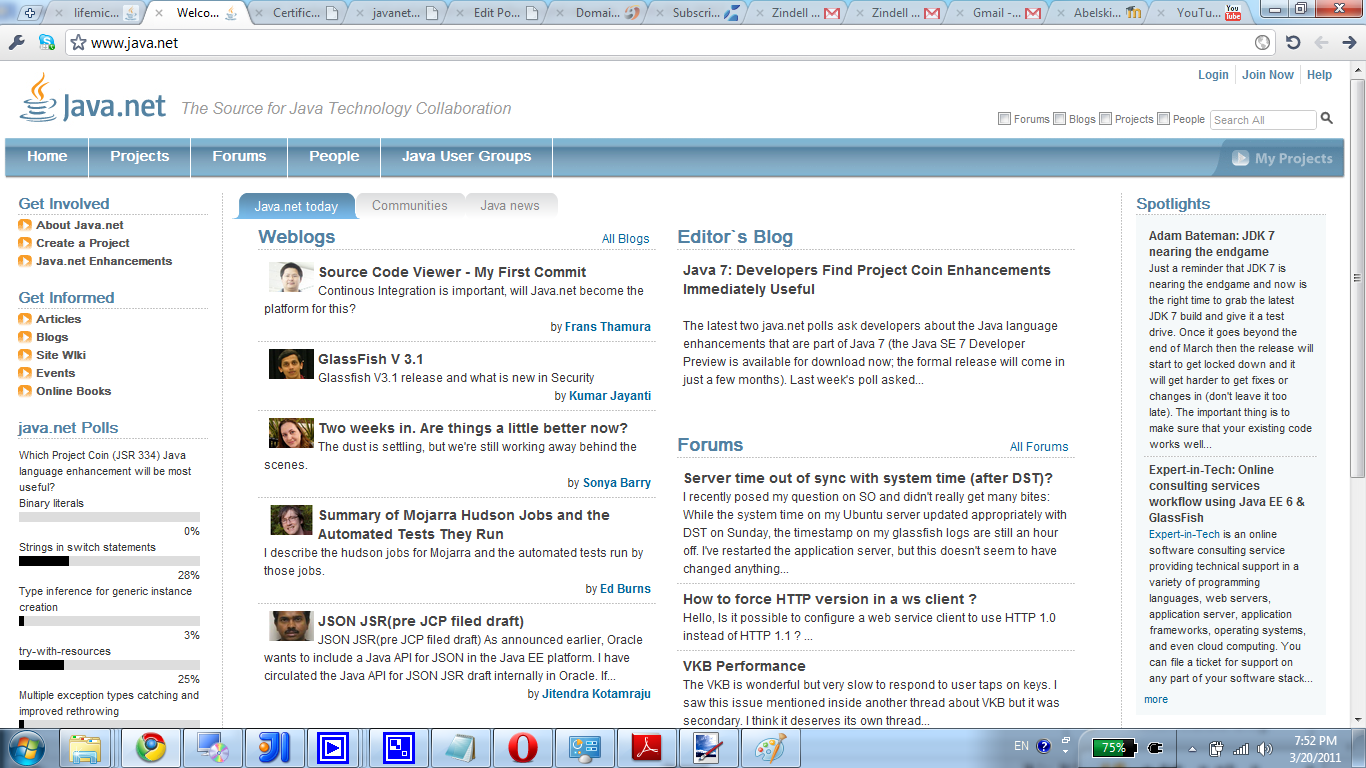1366x768 pixels.
Task: Check the People search filter checkbox
Action: click(1163, 119)
